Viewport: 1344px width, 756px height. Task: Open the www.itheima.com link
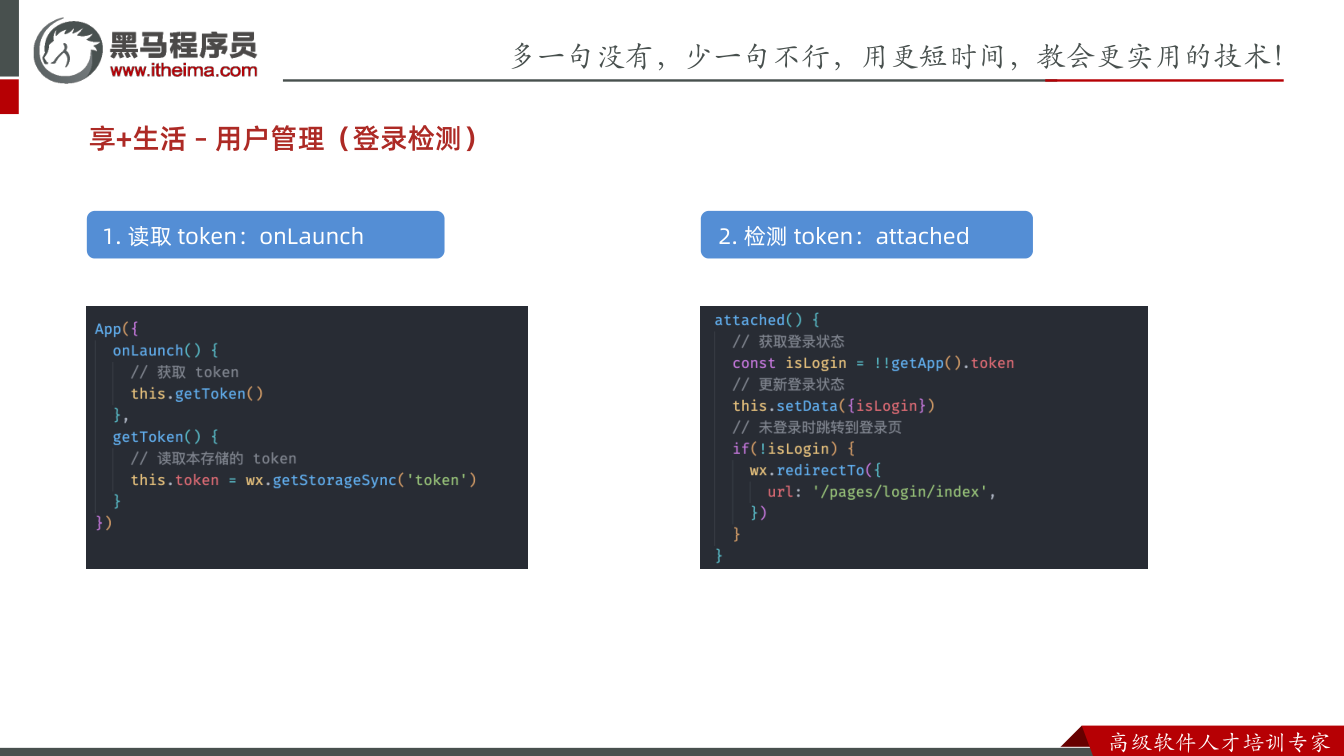coord(183,70)
